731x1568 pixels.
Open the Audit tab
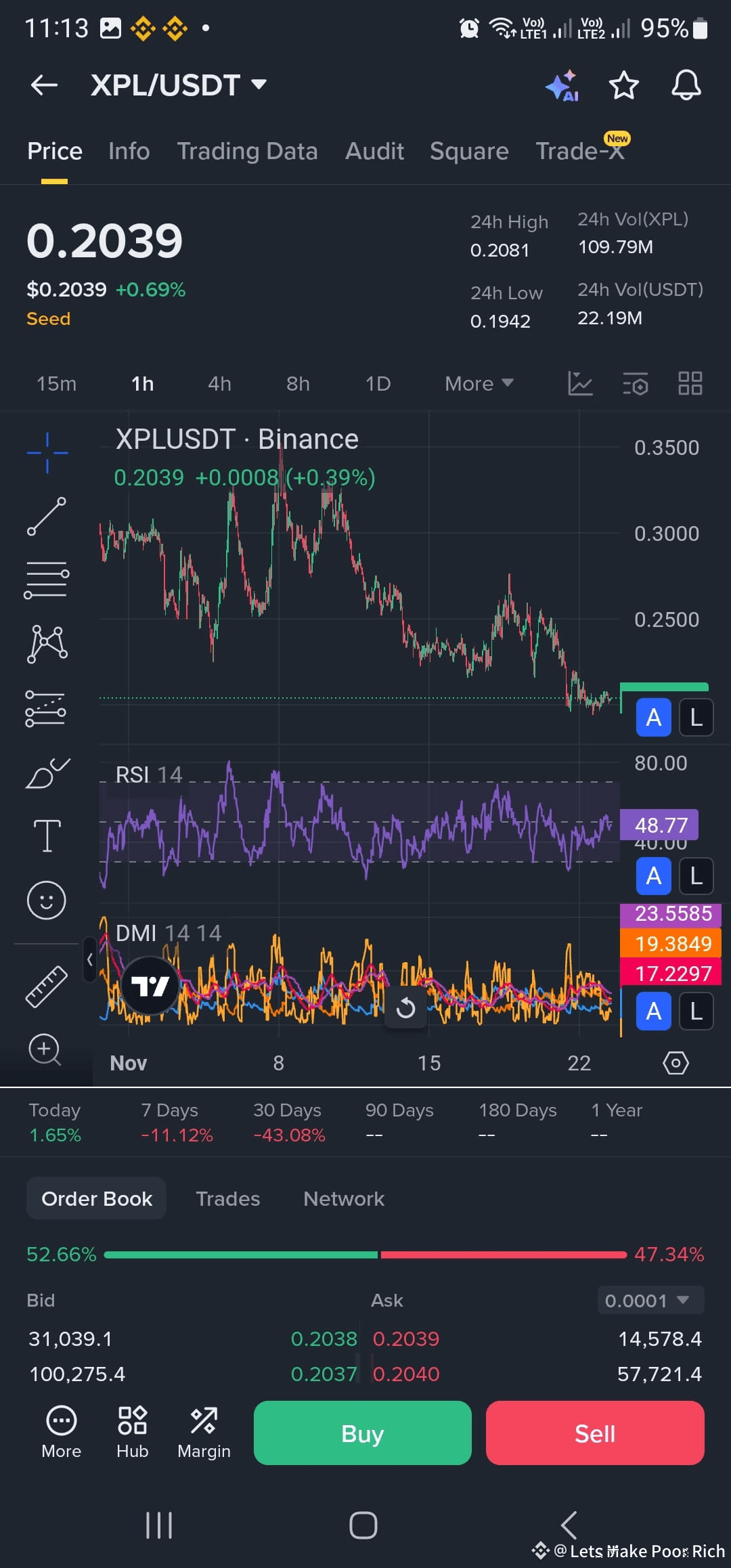click(374, 151)
